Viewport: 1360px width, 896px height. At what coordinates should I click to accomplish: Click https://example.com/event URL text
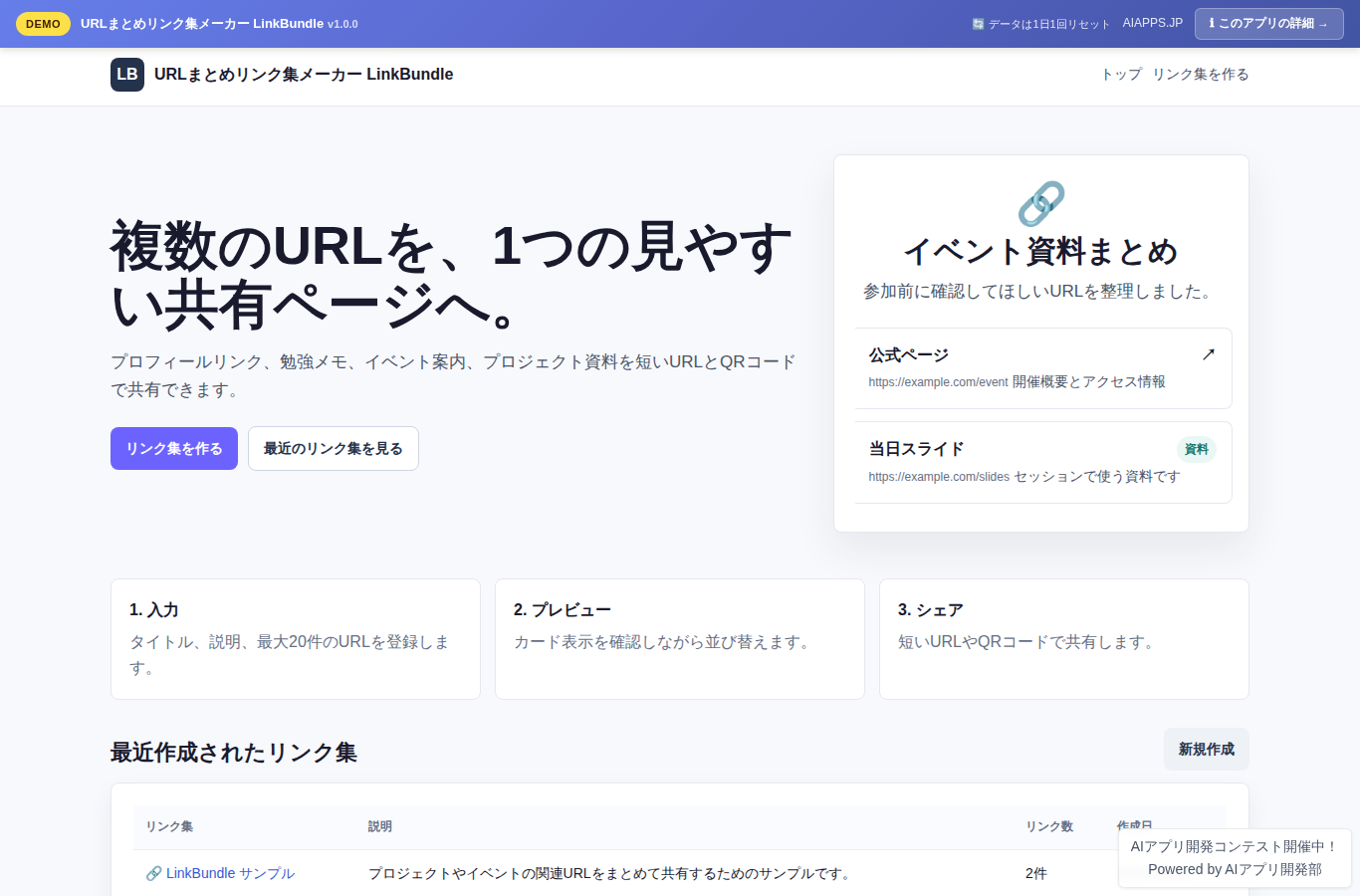[x=938, y=382]
